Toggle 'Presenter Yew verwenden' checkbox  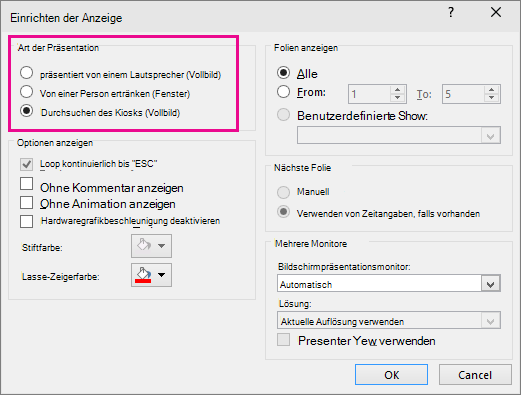coord(283,340)
